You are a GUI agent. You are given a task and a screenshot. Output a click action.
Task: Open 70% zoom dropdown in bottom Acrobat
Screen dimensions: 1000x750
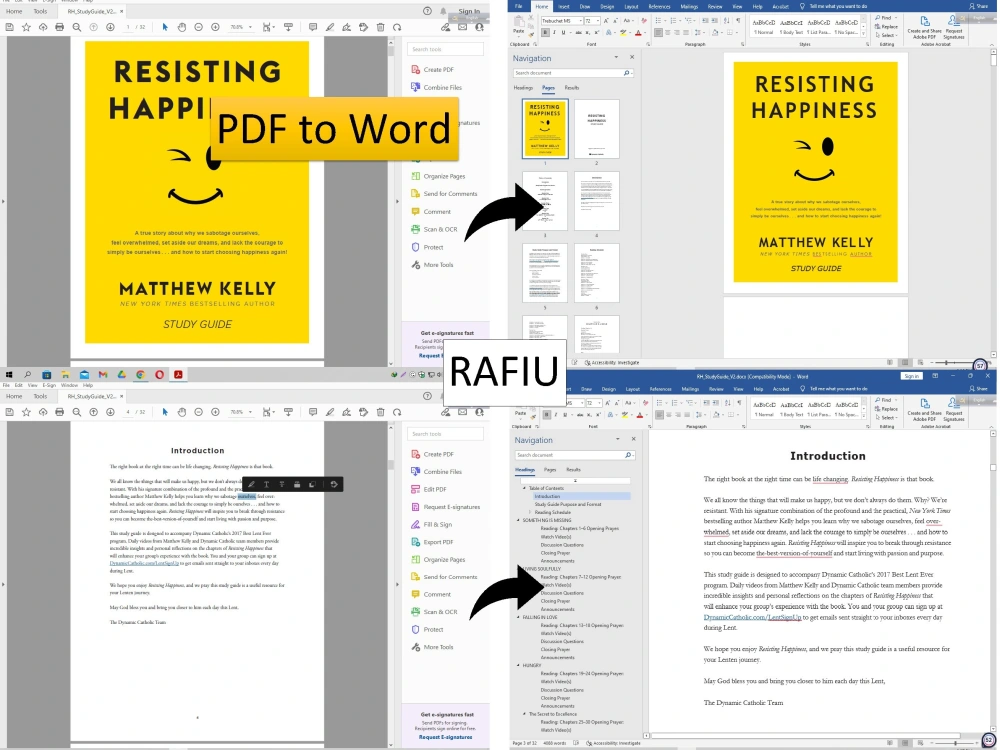tap(250, 412)
